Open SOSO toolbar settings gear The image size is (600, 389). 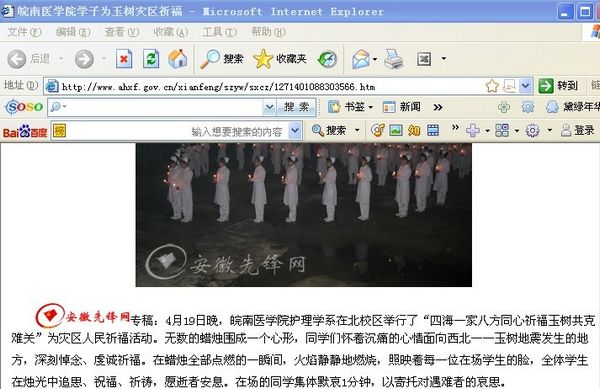tap(528, 107)
